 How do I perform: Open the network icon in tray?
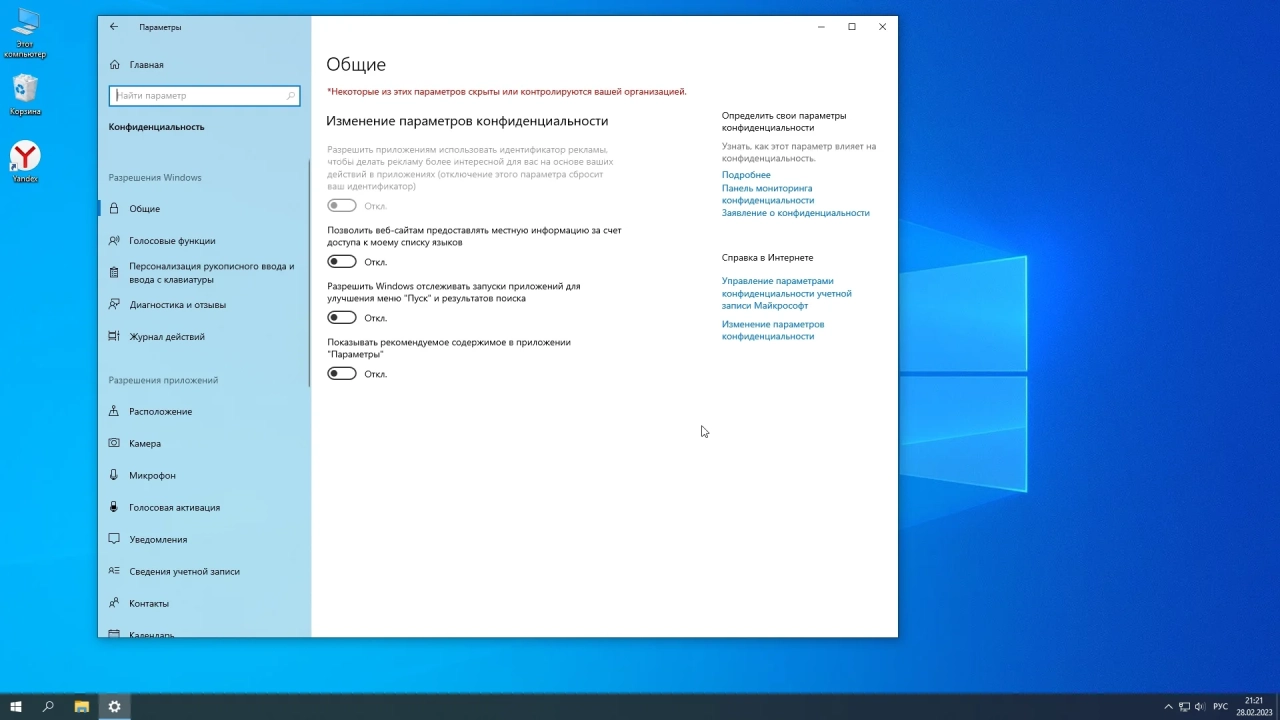pos(1184,707)
